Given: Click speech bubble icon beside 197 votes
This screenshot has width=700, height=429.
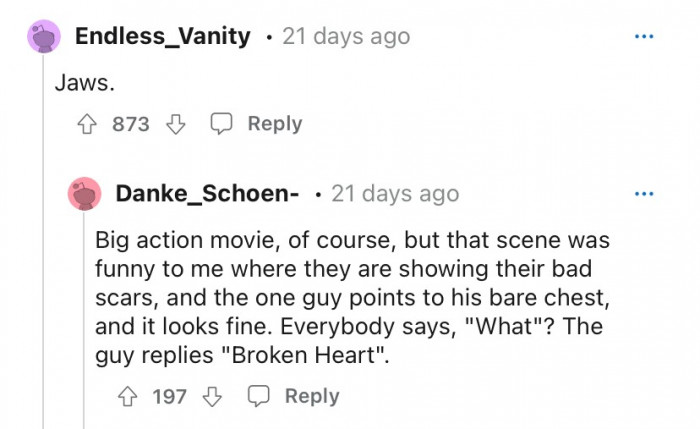Looking at the screenshot, I should (259, 396).
